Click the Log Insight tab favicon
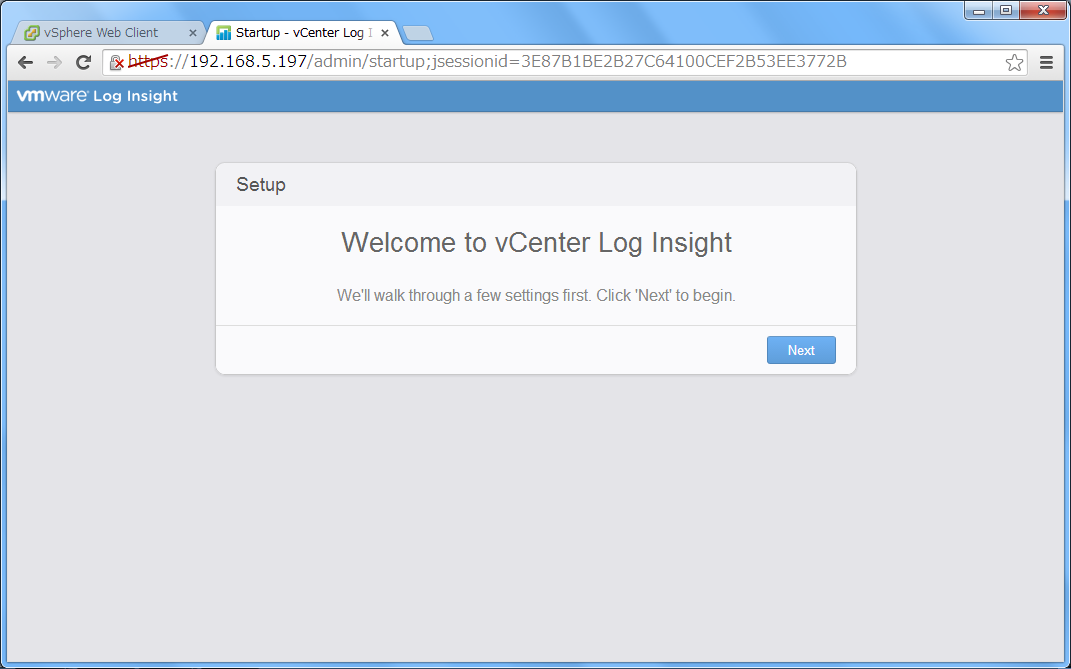 [224, 33]
